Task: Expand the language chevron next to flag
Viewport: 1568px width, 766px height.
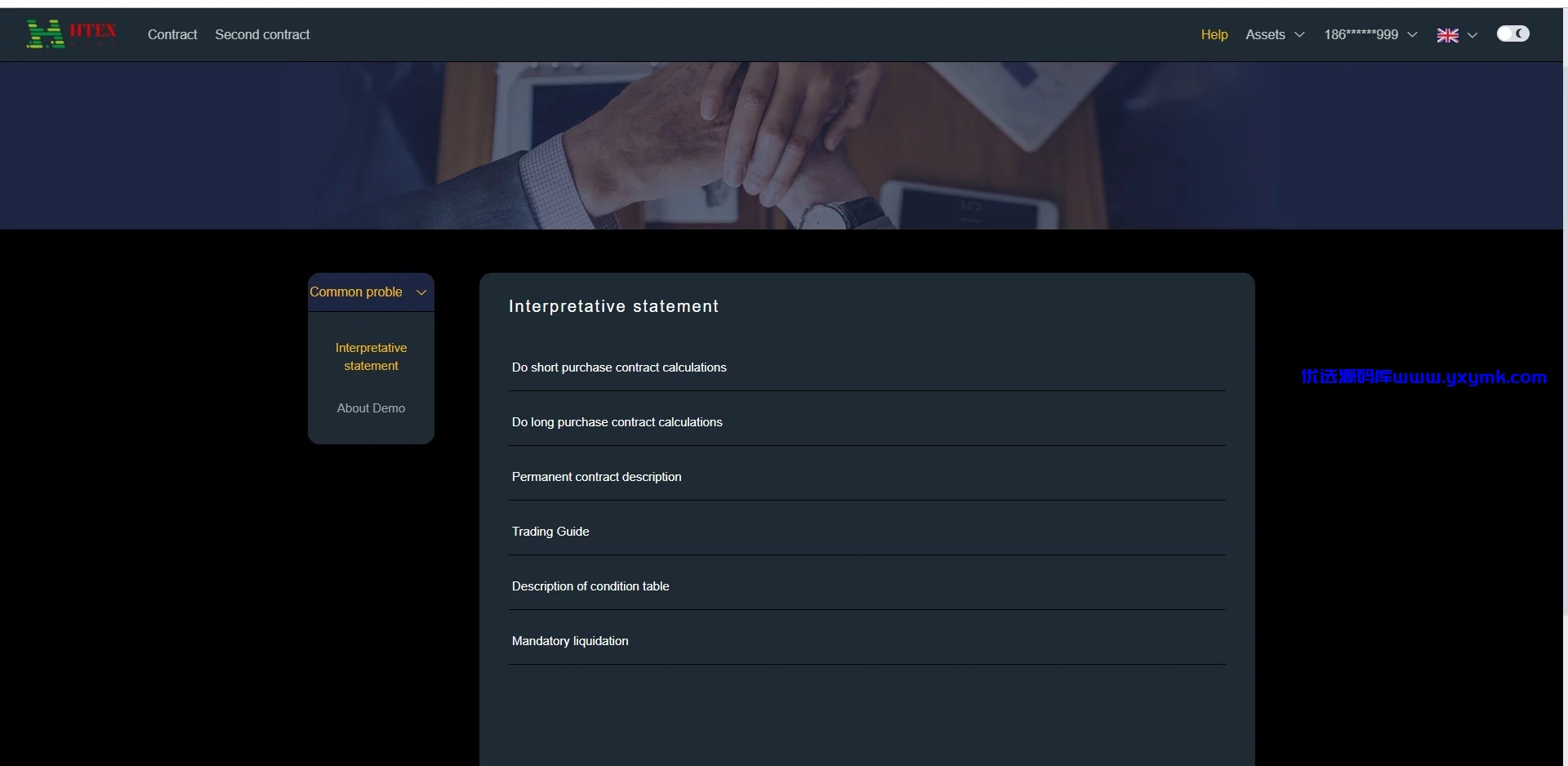Action: click(x=1472, y=35)
